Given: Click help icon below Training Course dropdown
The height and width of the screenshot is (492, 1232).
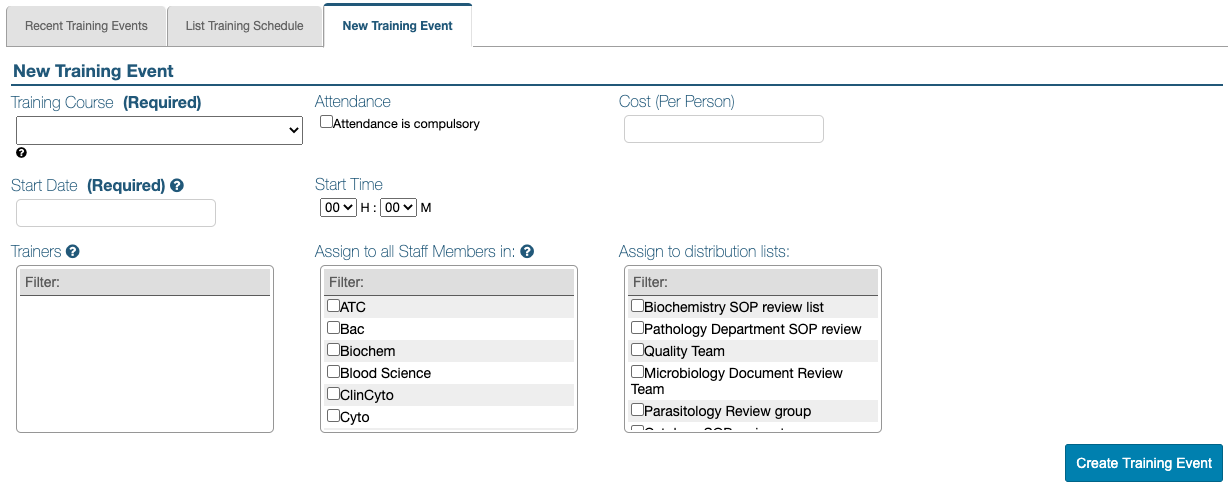Looking at the screenshot, I should click(x=22, y=153).
